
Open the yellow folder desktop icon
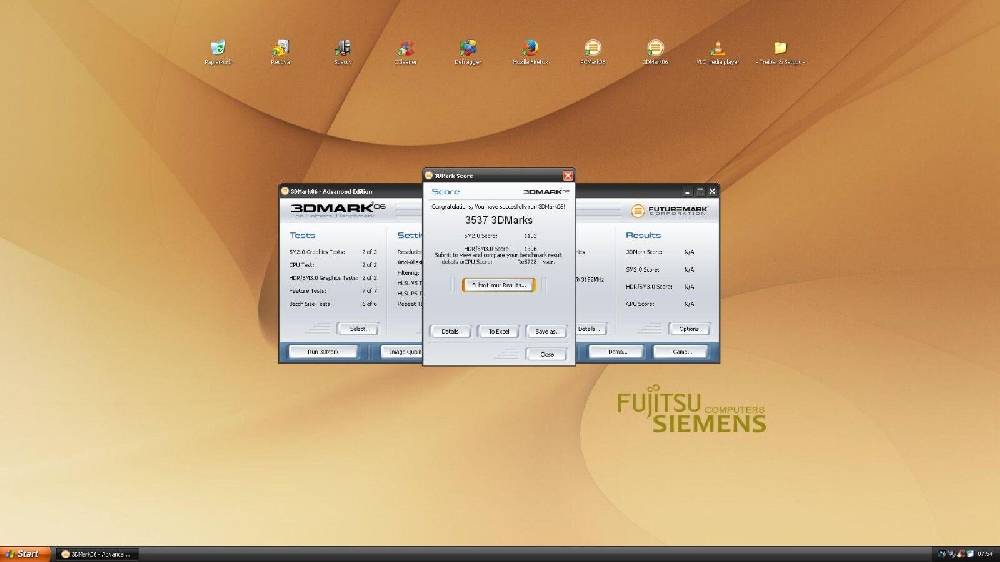click(780, 52)
